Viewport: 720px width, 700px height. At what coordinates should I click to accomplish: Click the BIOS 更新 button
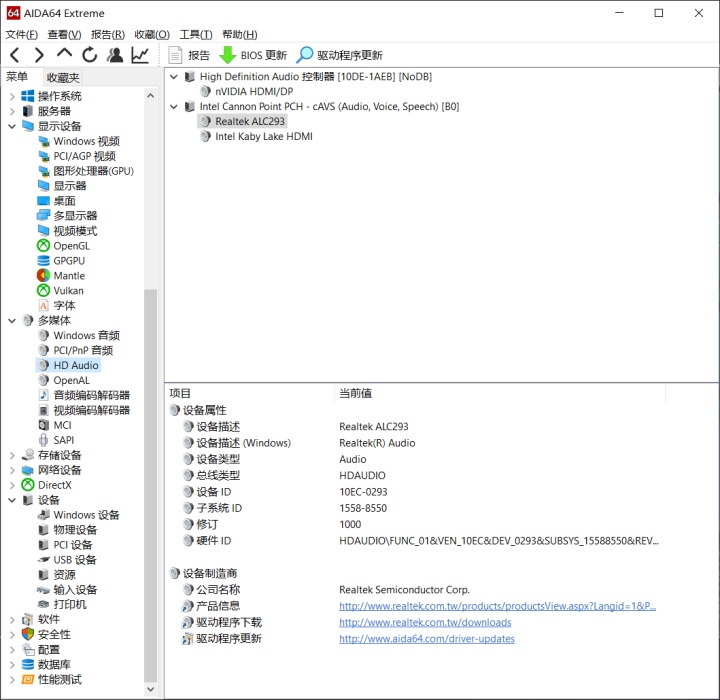click(253, 55)
